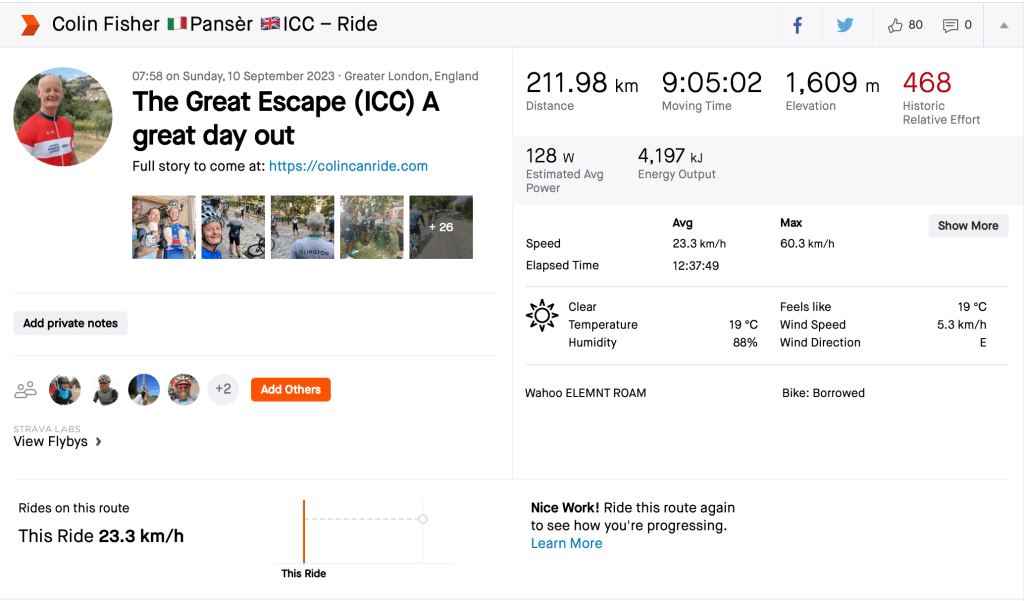
Task: Click the Add Others orange button
Action: (x=290, y=389)
